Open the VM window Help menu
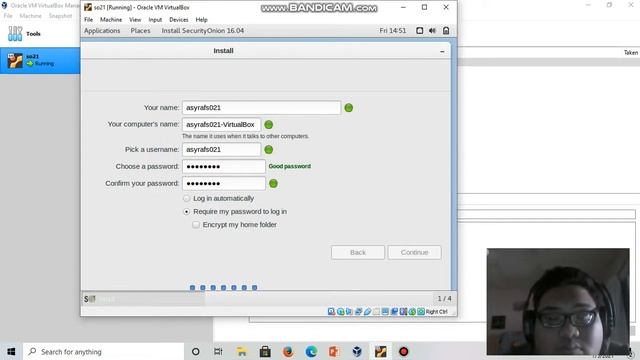This screenshot has width=640, height=360. click(x=201, y=20)
